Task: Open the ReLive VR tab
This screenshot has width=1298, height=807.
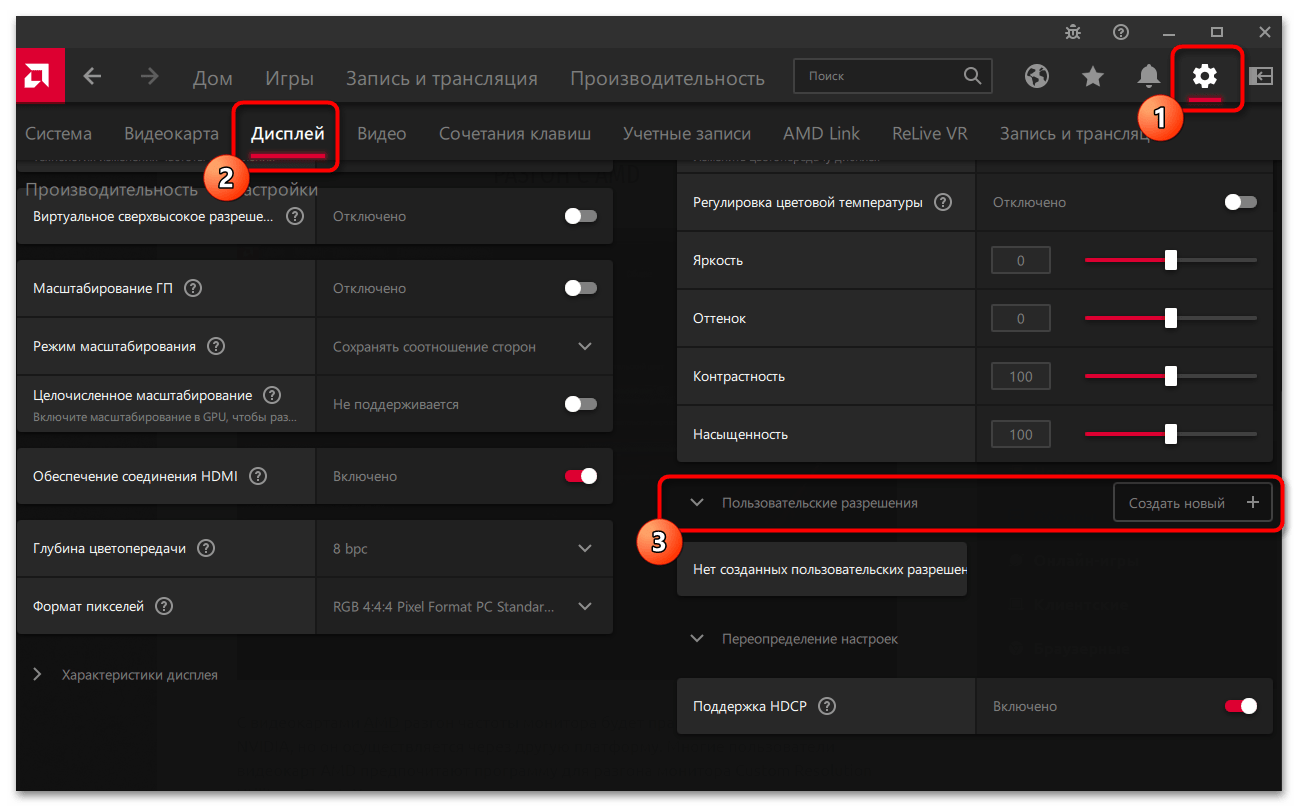Action: coord(930,133)
